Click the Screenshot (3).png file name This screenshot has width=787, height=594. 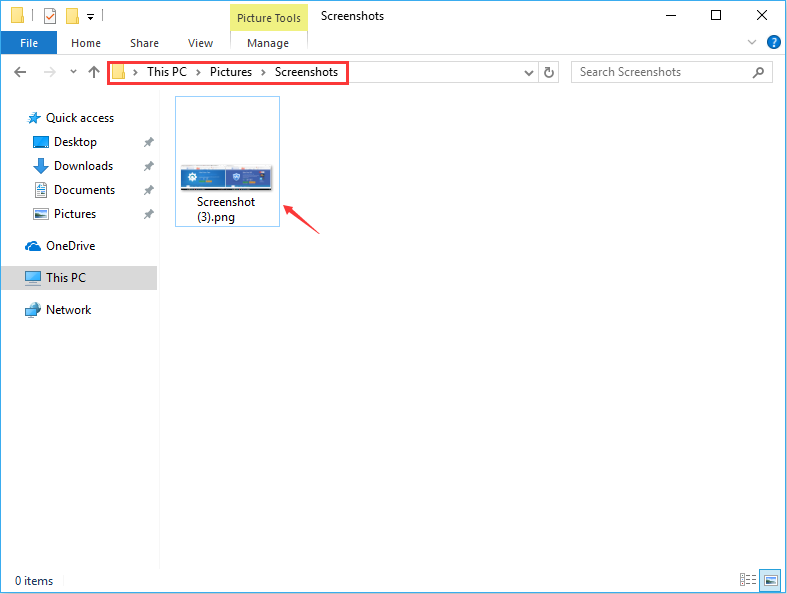(226, 209)
